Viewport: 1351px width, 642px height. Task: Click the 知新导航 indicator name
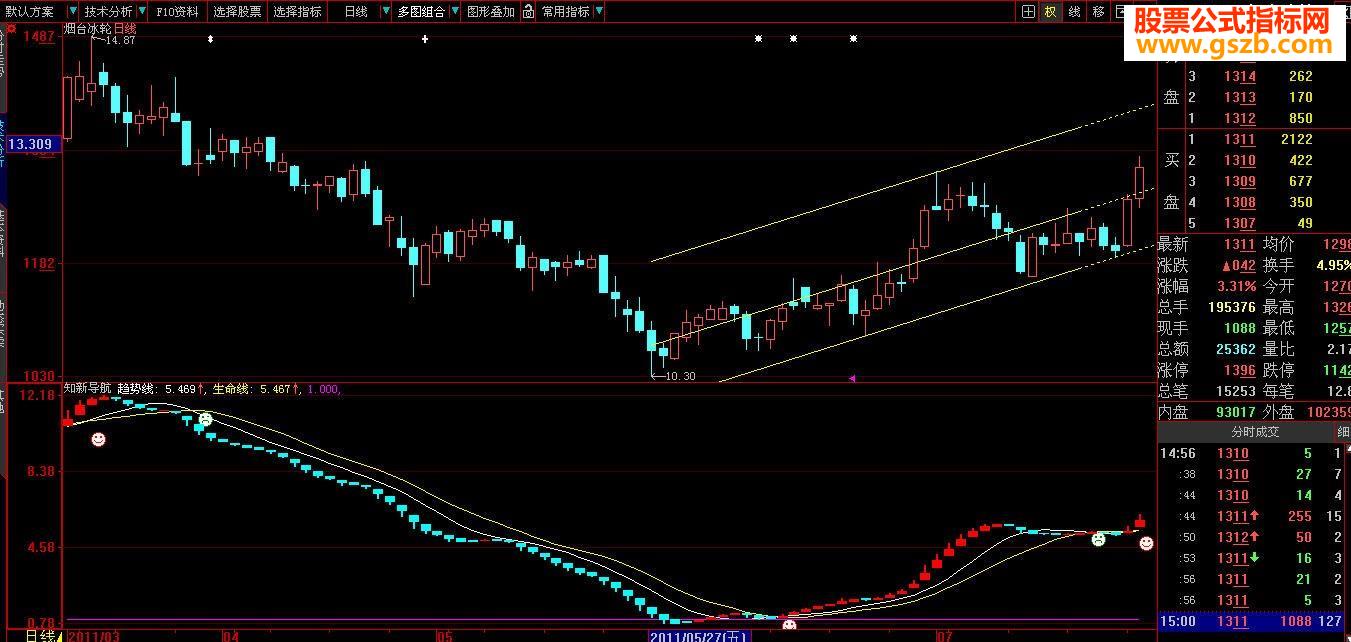[86, 388]
